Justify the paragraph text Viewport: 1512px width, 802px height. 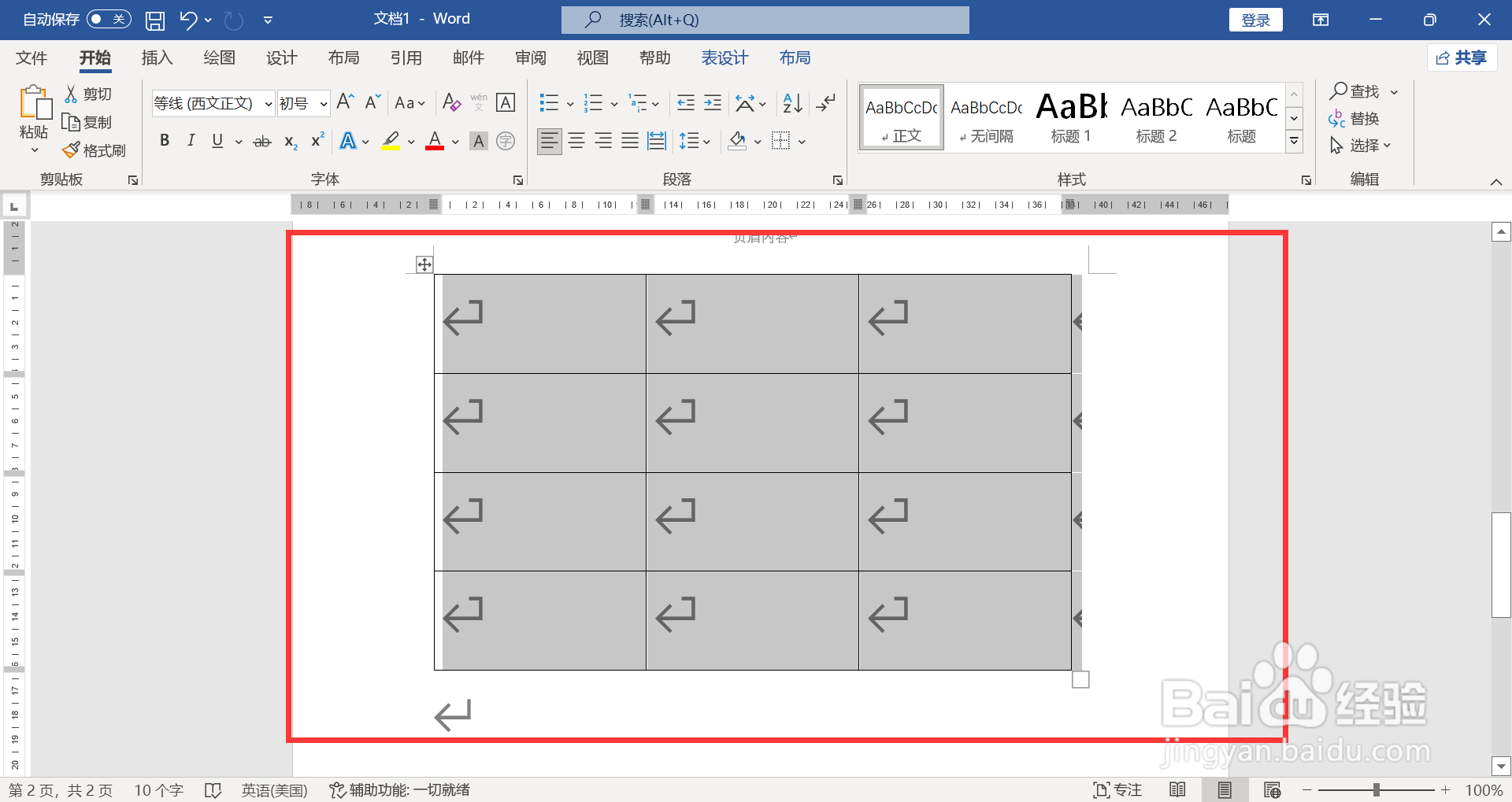pyautogui.click(x=630, y=141)
